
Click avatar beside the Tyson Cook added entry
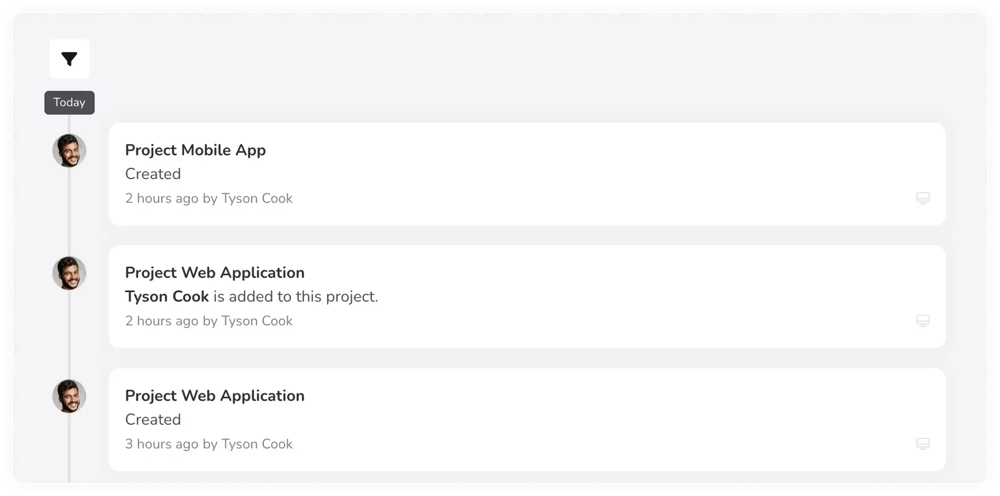click(69, 273)
